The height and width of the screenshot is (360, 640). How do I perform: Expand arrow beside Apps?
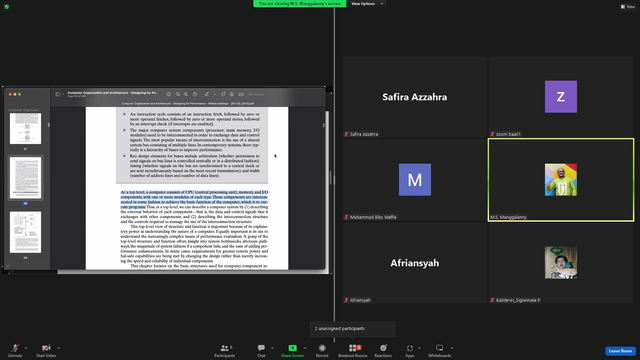(419, 348)
